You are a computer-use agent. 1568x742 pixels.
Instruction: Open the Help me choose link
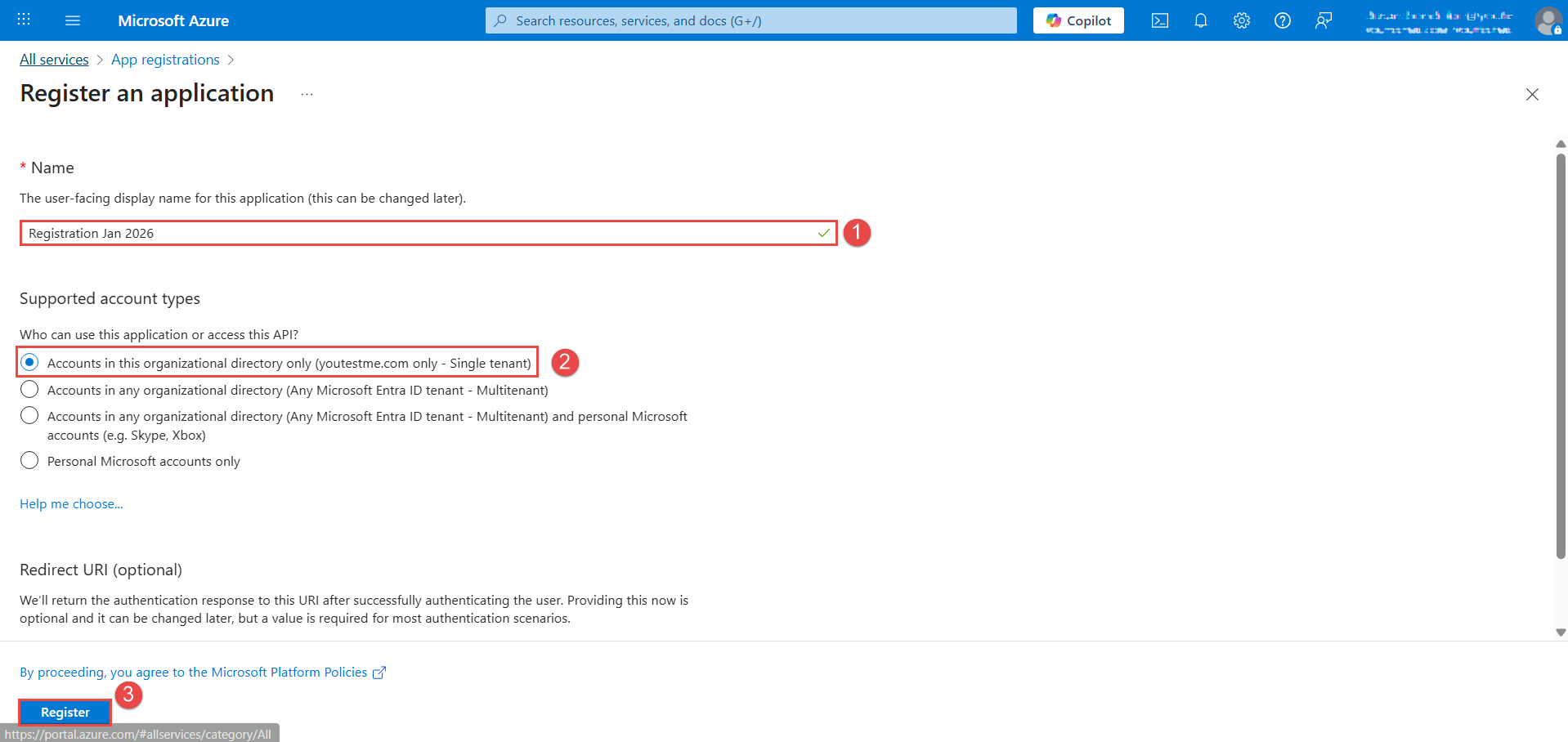(x=71, y=504)
